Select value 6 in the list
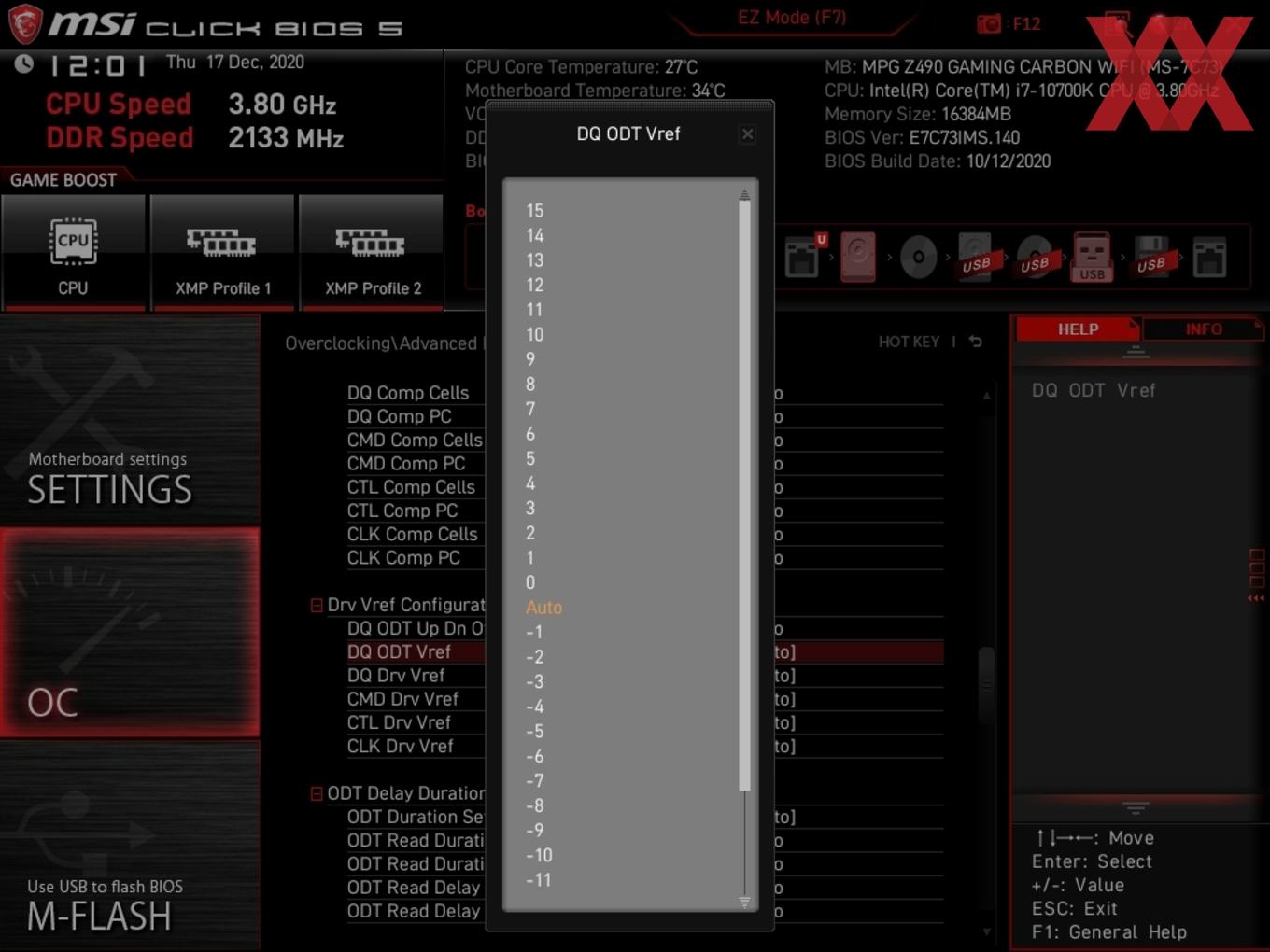Image resolution: width=1270 pixels, height=952 pixels. pyautogui.click(x=530, y=434)
